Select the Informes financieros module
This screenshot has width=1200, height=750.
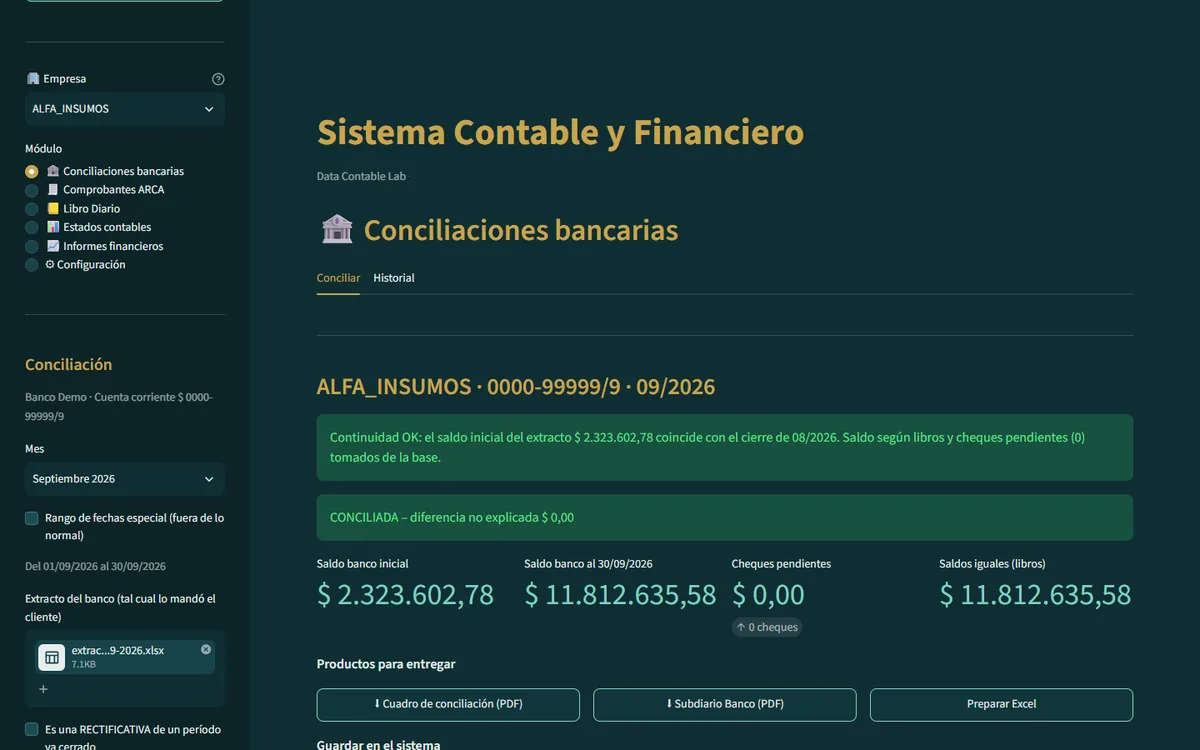coord(95,246)
